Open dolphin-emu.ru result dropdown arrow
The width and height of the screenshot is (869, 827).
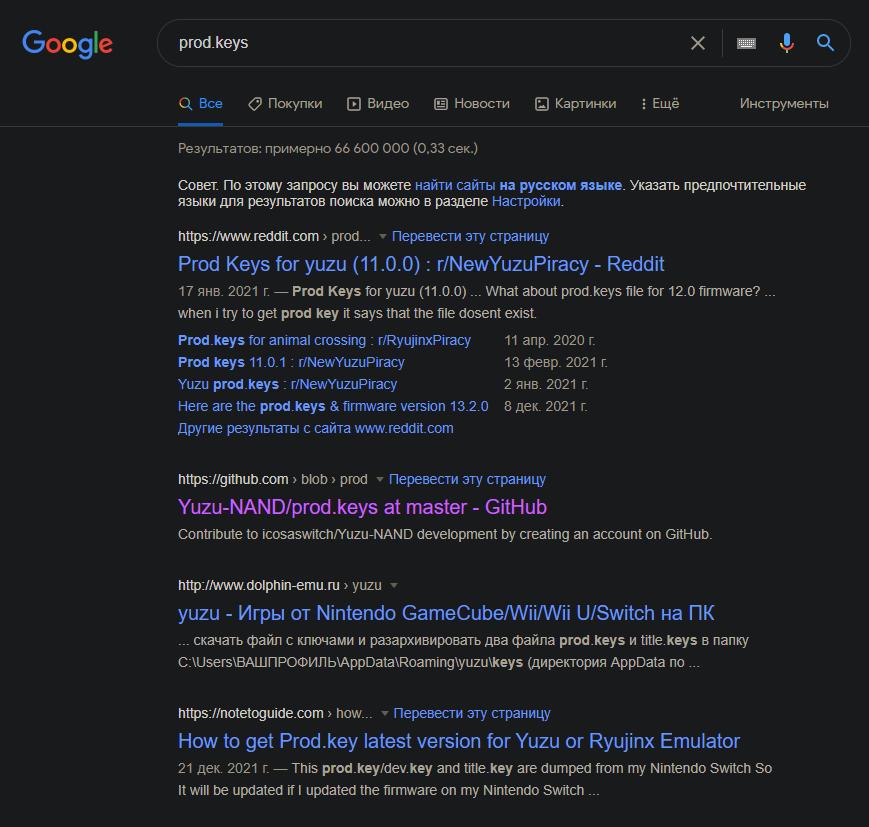tap(394, 585)
